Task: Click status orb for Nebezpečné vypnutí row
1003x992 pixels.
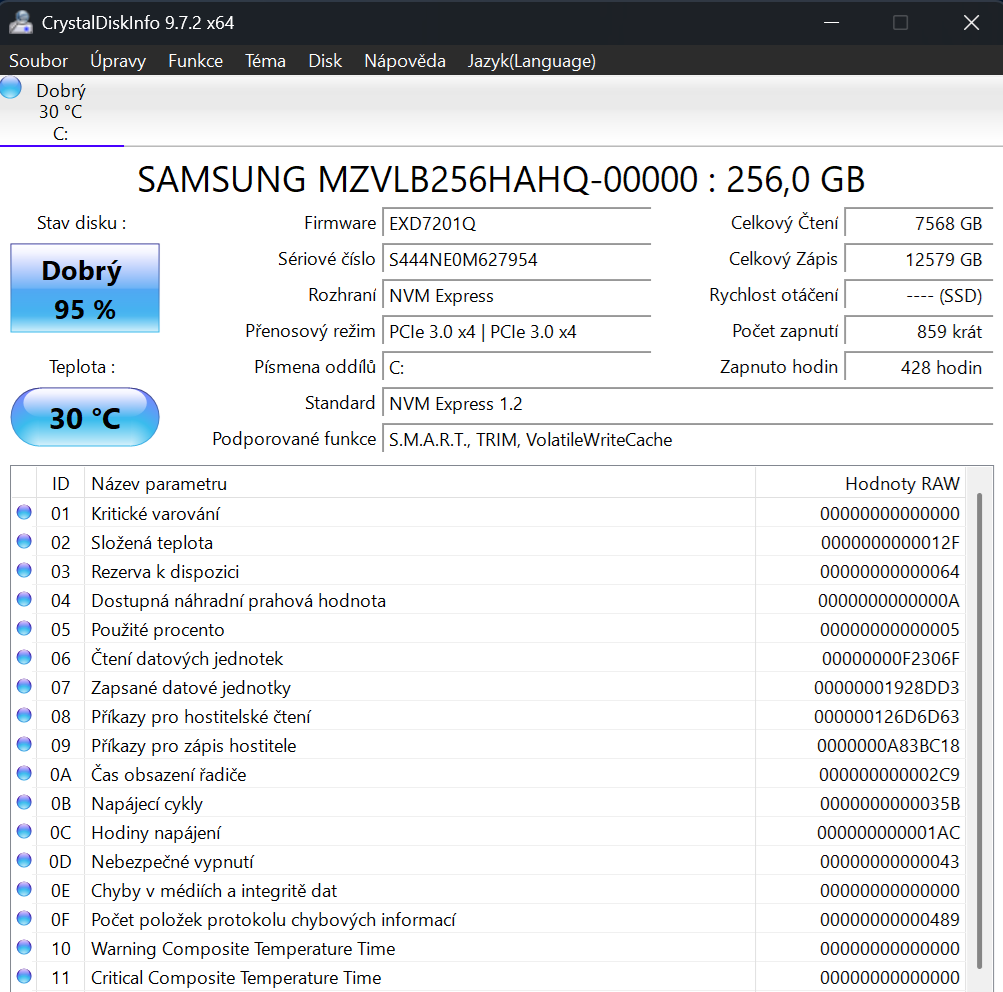Action: click(24, 861)
